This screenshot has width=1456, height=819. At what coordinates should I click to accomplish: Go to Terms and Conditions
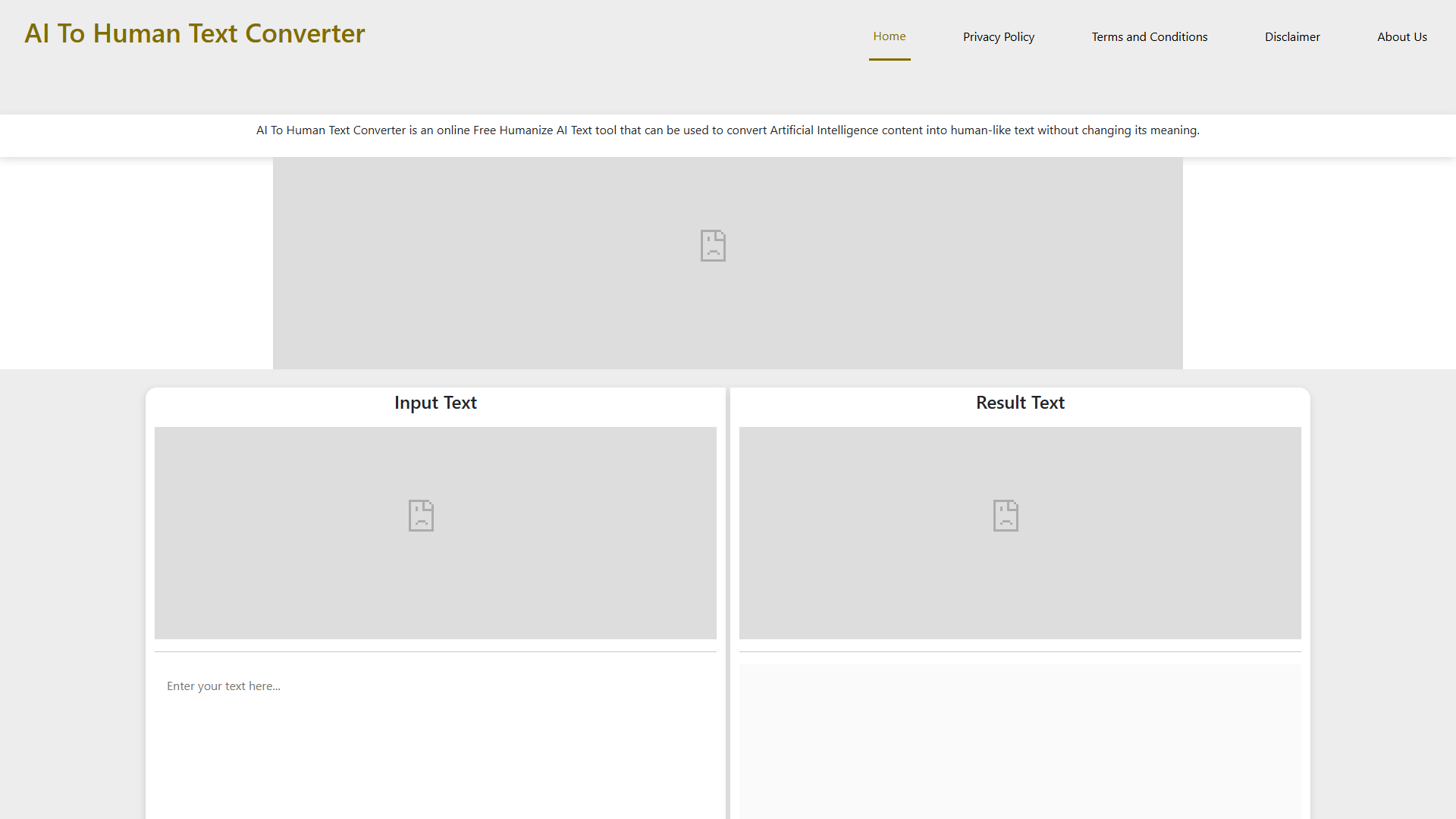pos(1150,36)
